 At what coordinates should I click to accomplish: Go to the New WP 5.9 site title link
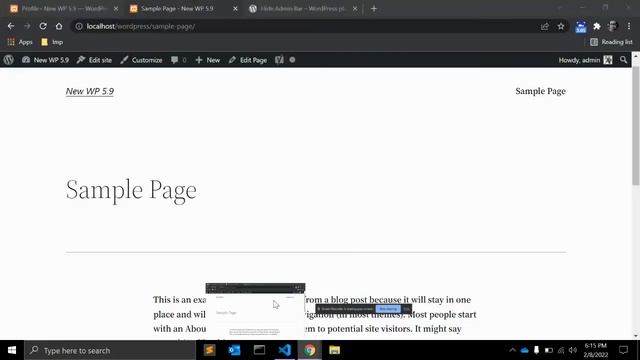[90, 91]
